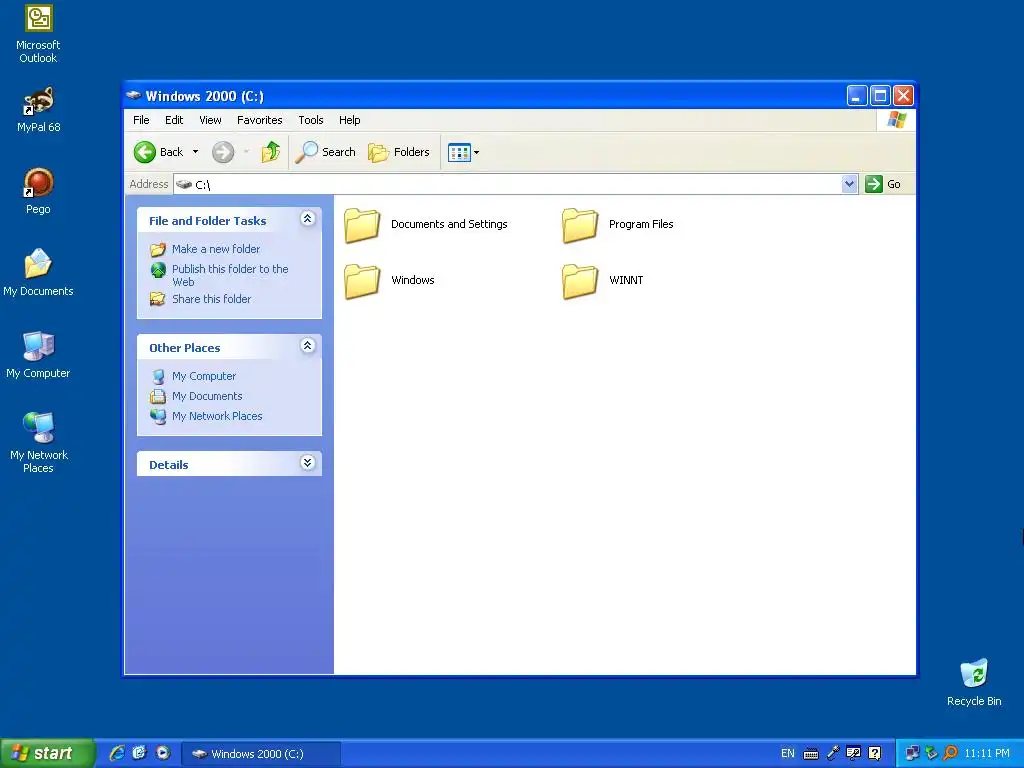Select the Program Files folder

coord(618,225)
